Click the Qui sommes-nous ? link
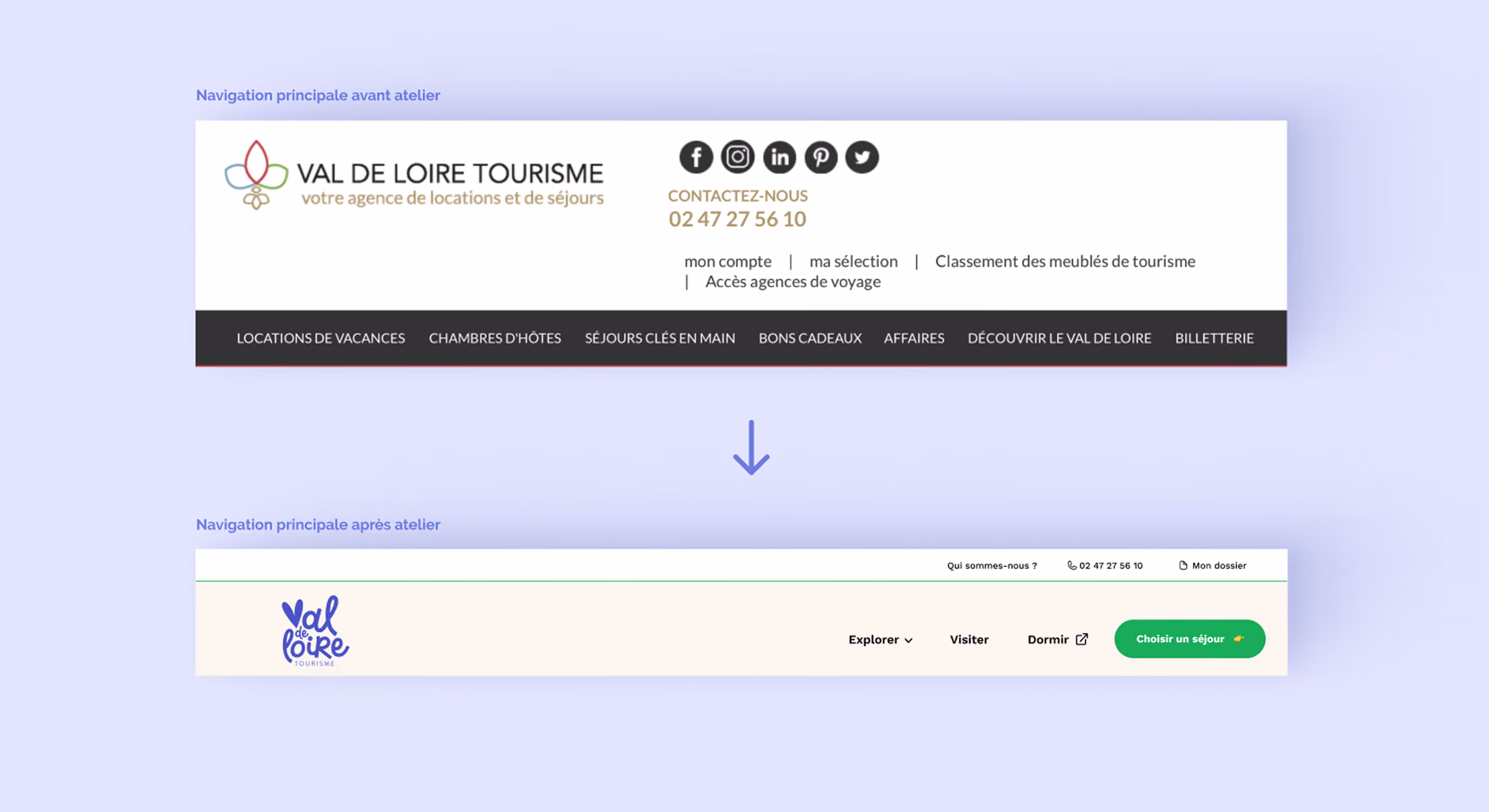Screen dimensions: 1489x812 point(992,566)
